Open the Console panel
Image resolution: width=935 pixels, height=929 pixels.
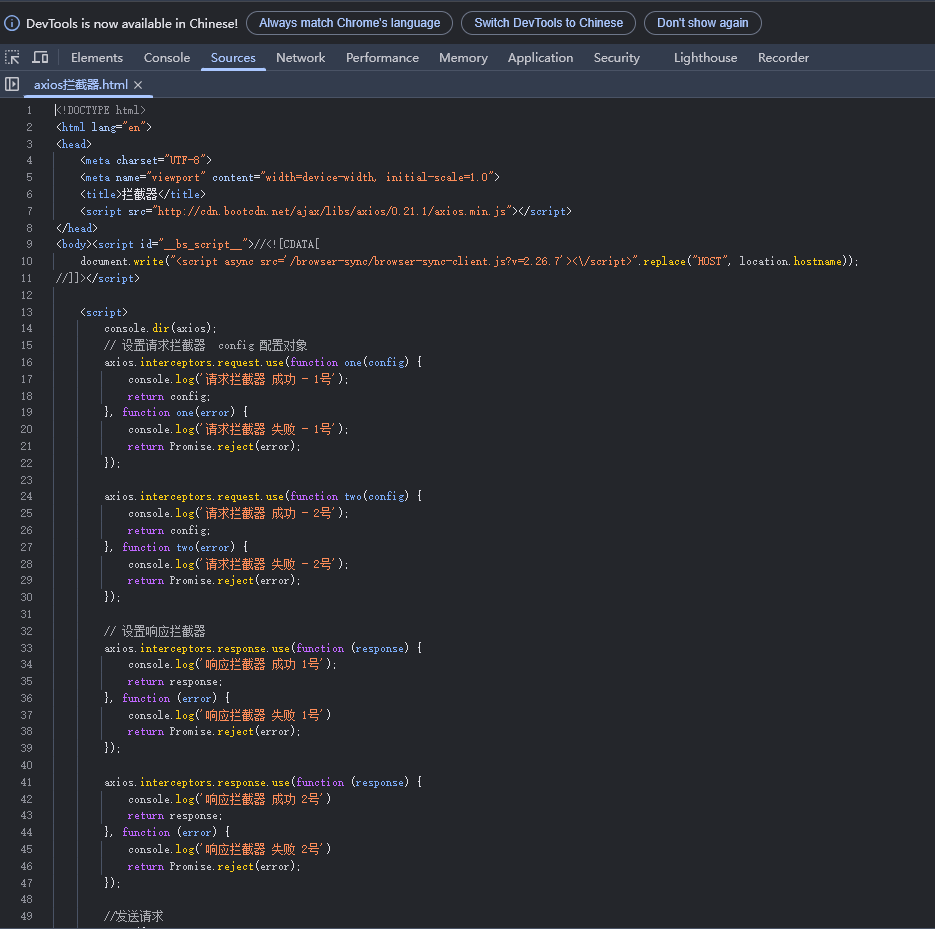click(166, 57)
